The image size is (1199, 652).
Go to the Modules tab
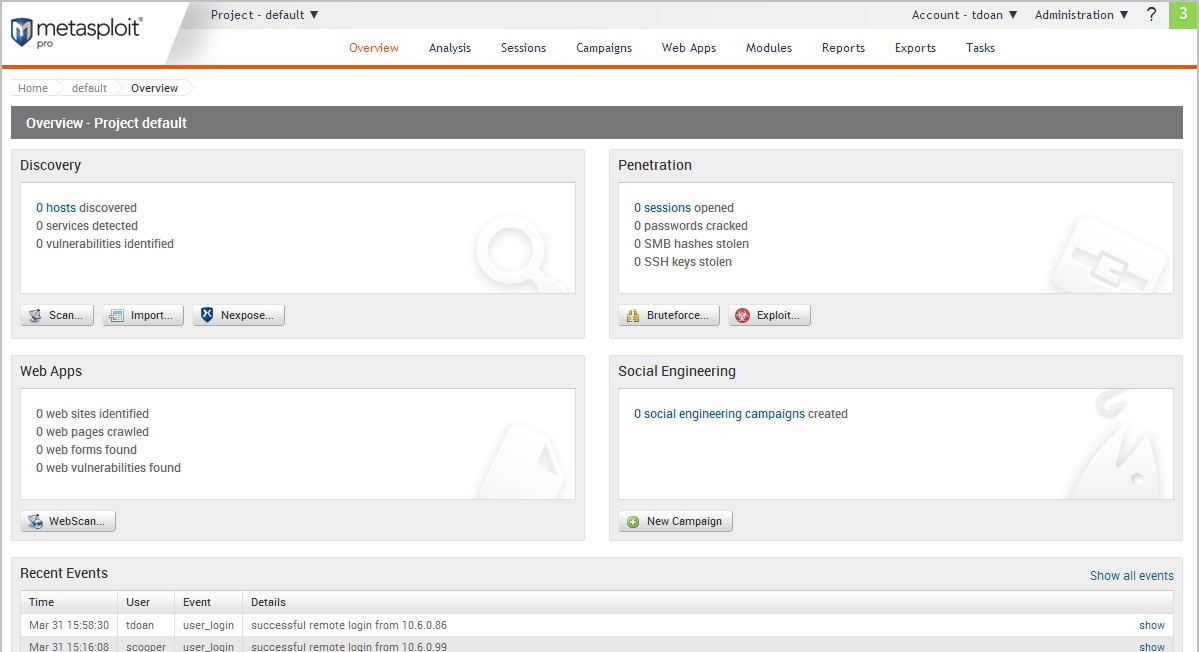coord(768,47)
